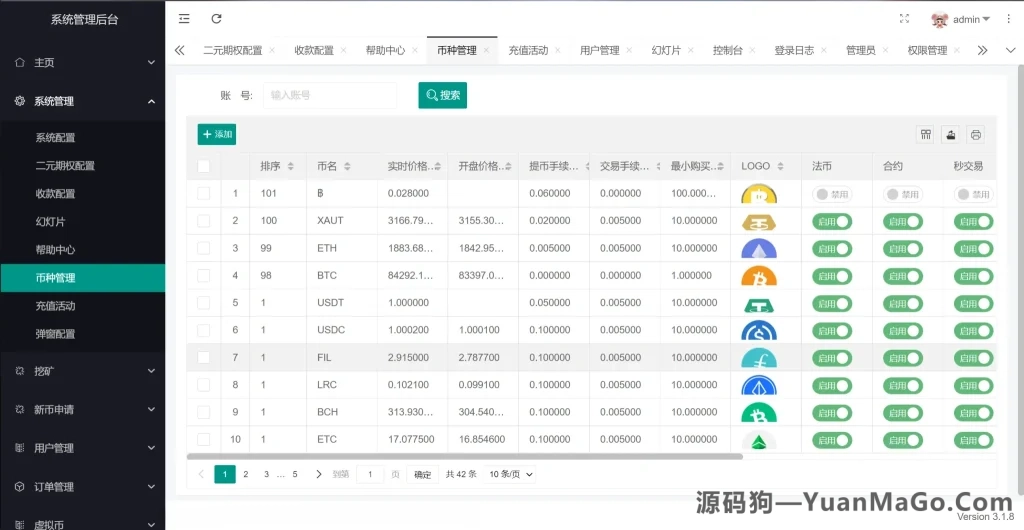Toggle 合约 switch for USDT row
Viewport: 1024px width, 530px height.
[903, 304]
